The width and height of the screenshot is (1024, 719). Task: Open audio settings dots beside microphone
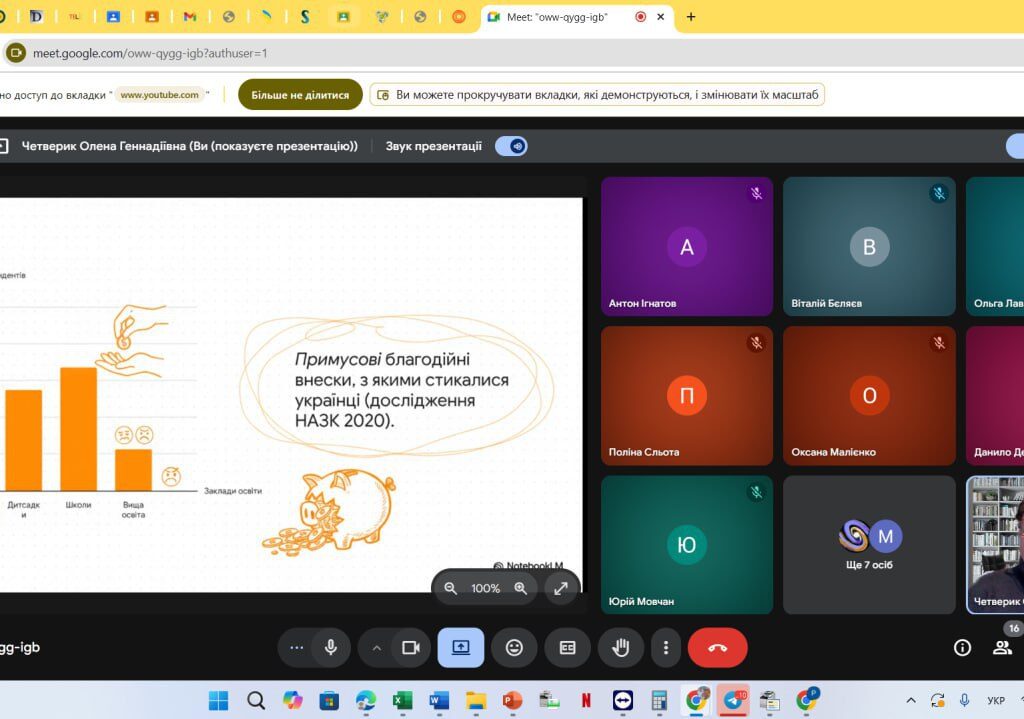[296, 647]
